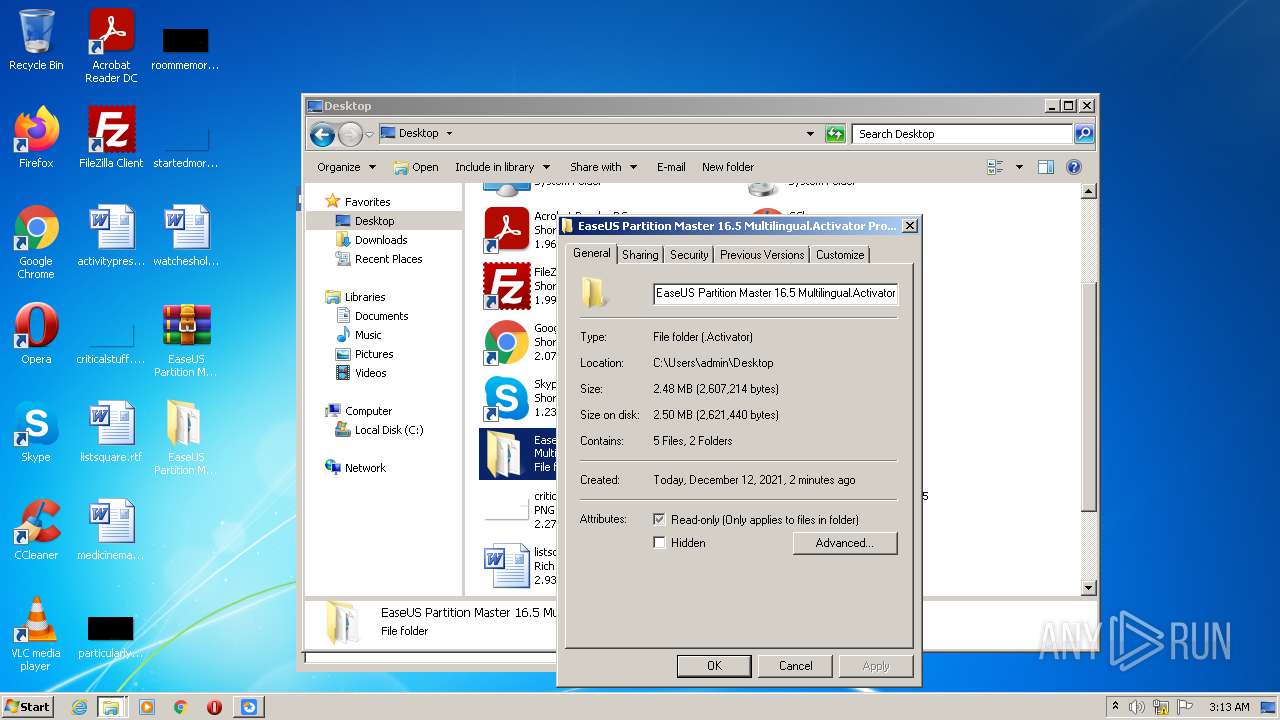1280x720 pixels.
Task: Select FileZilla shortcut in file list
Action: tap(507, 286)
